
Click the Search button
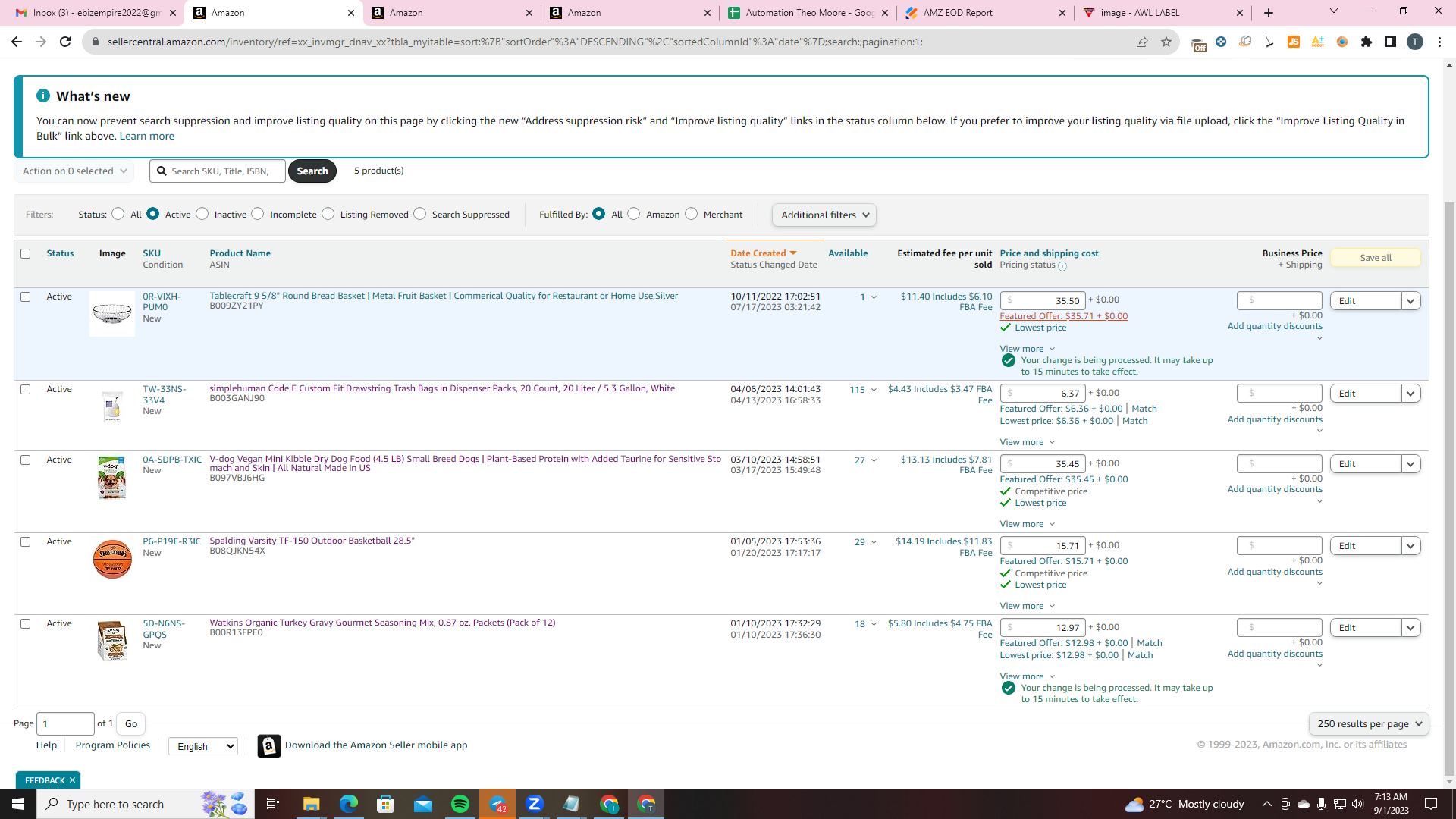click(x=312, y=171)
